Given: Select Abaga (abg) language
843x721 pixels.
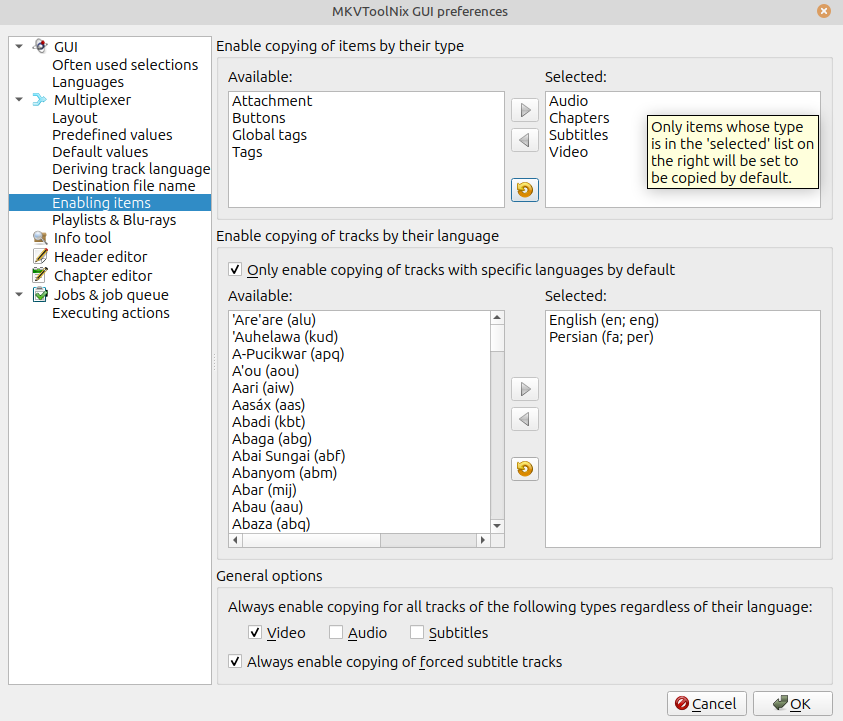Looking at the screenshot, I should click(272, 439).
